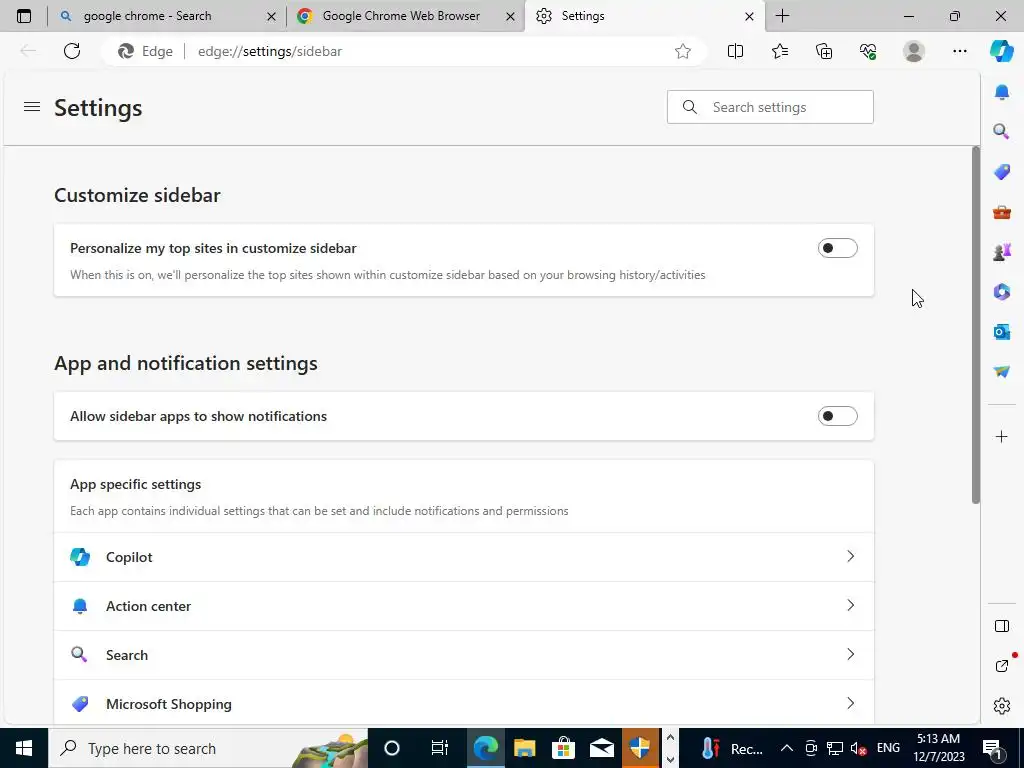The height and width of the screenshot is (768, 1024).
Task: Open the Windows Start button
Action: coord(24,748)
